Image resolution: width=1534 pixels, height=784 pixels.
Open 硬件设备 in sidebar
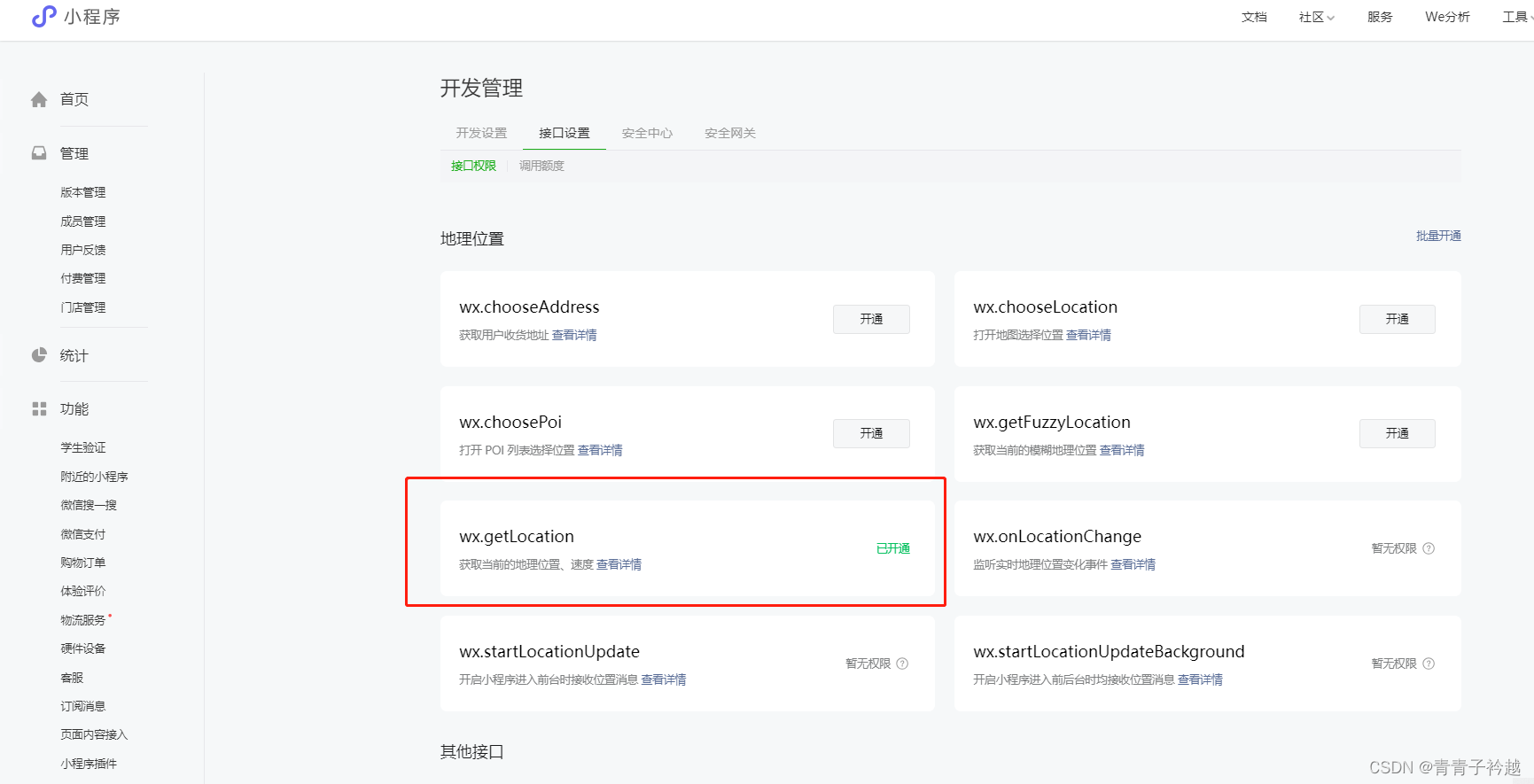[83, 648]
